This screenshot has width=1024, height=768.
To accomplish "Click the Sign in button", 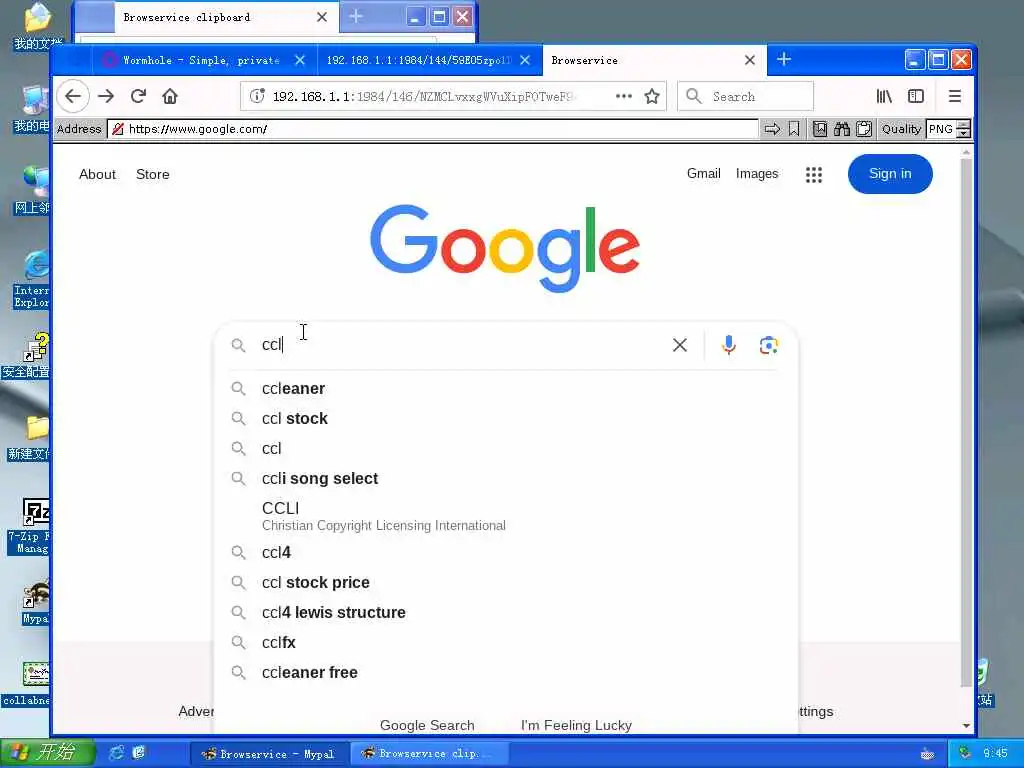I will 890,174.
